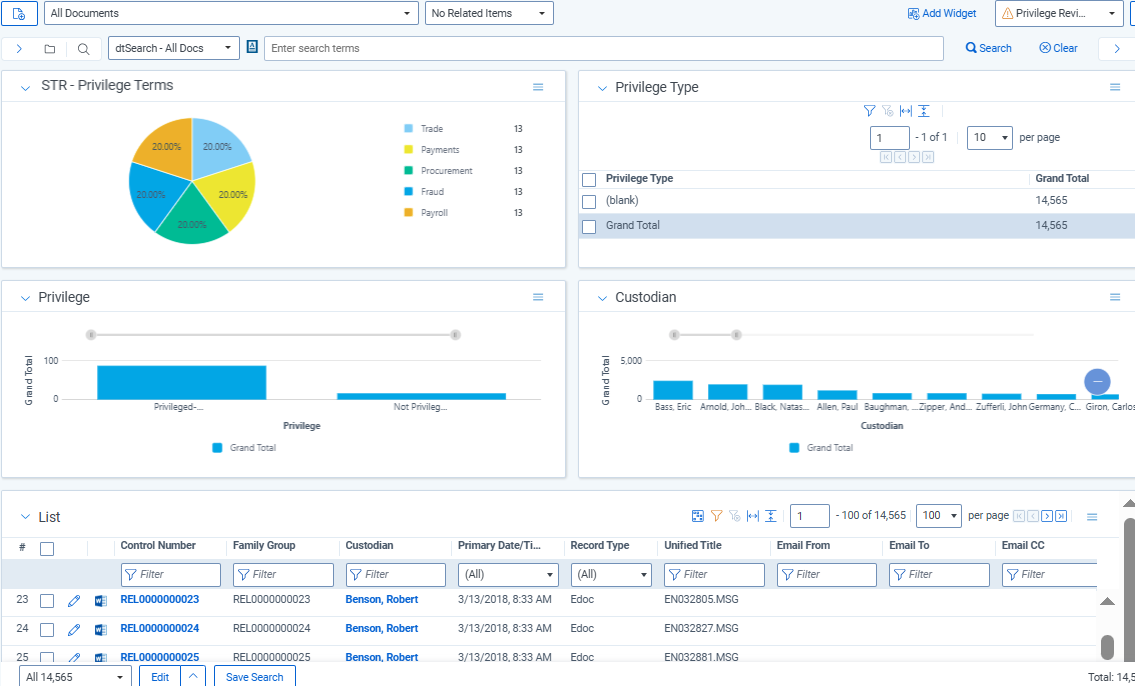This screenshot has height=686, width=1135.
Task: Click the Custodian filter field
Action: (396, 575)
